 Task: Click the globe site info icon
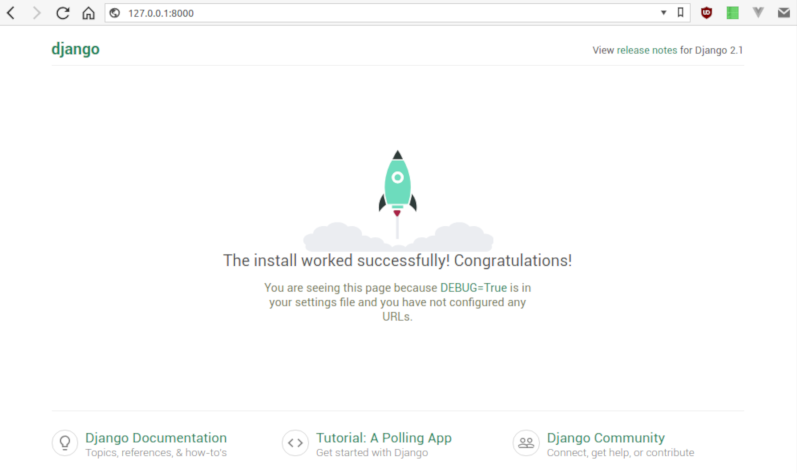pos(114,13)
